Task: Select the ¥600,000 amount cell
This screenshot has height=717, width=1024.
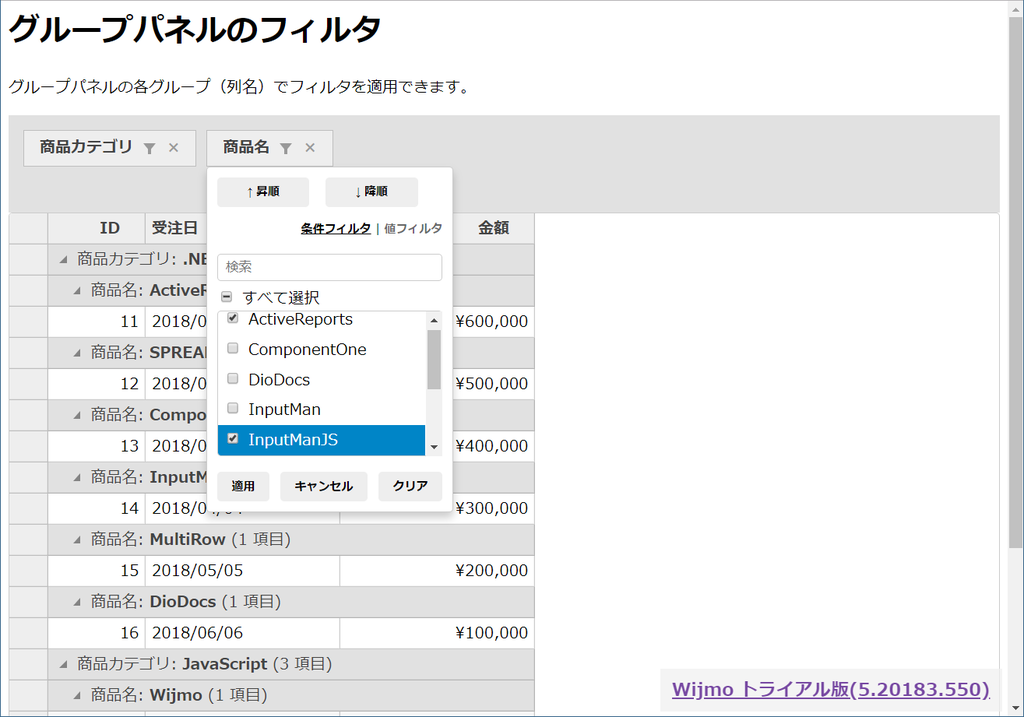Action: point(493,321)
